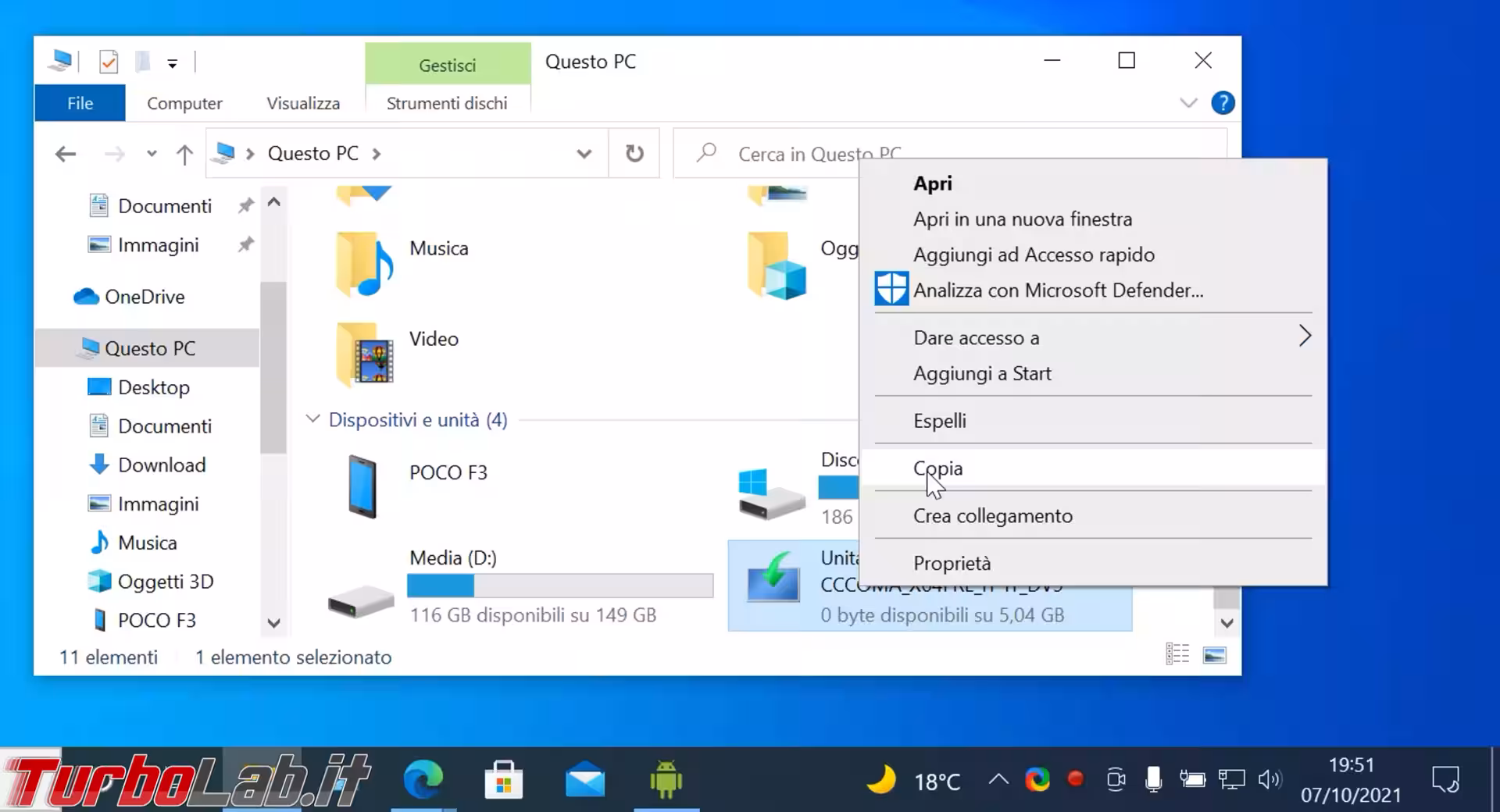Switch to details view layout

point(1177,655)
